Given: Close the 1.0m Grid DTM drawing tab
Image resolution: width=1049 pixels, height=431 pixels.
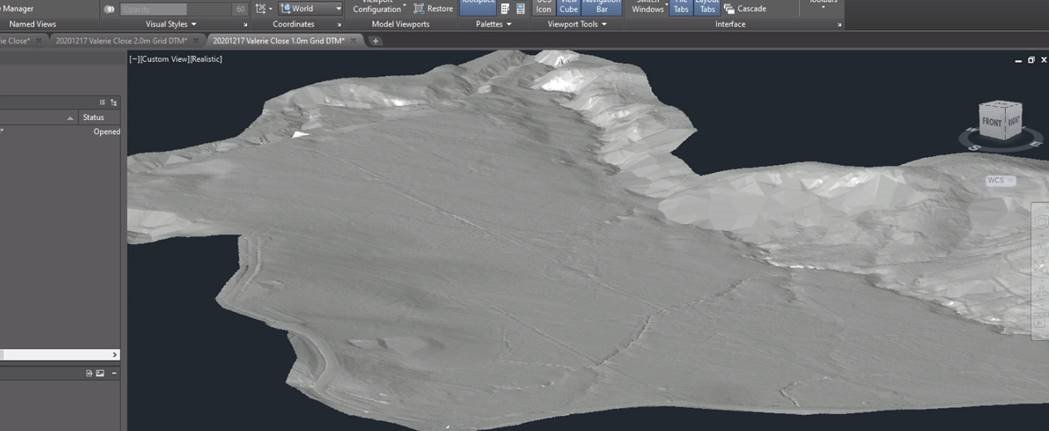Looking at the screenshot, I should (x=354, y=41).
